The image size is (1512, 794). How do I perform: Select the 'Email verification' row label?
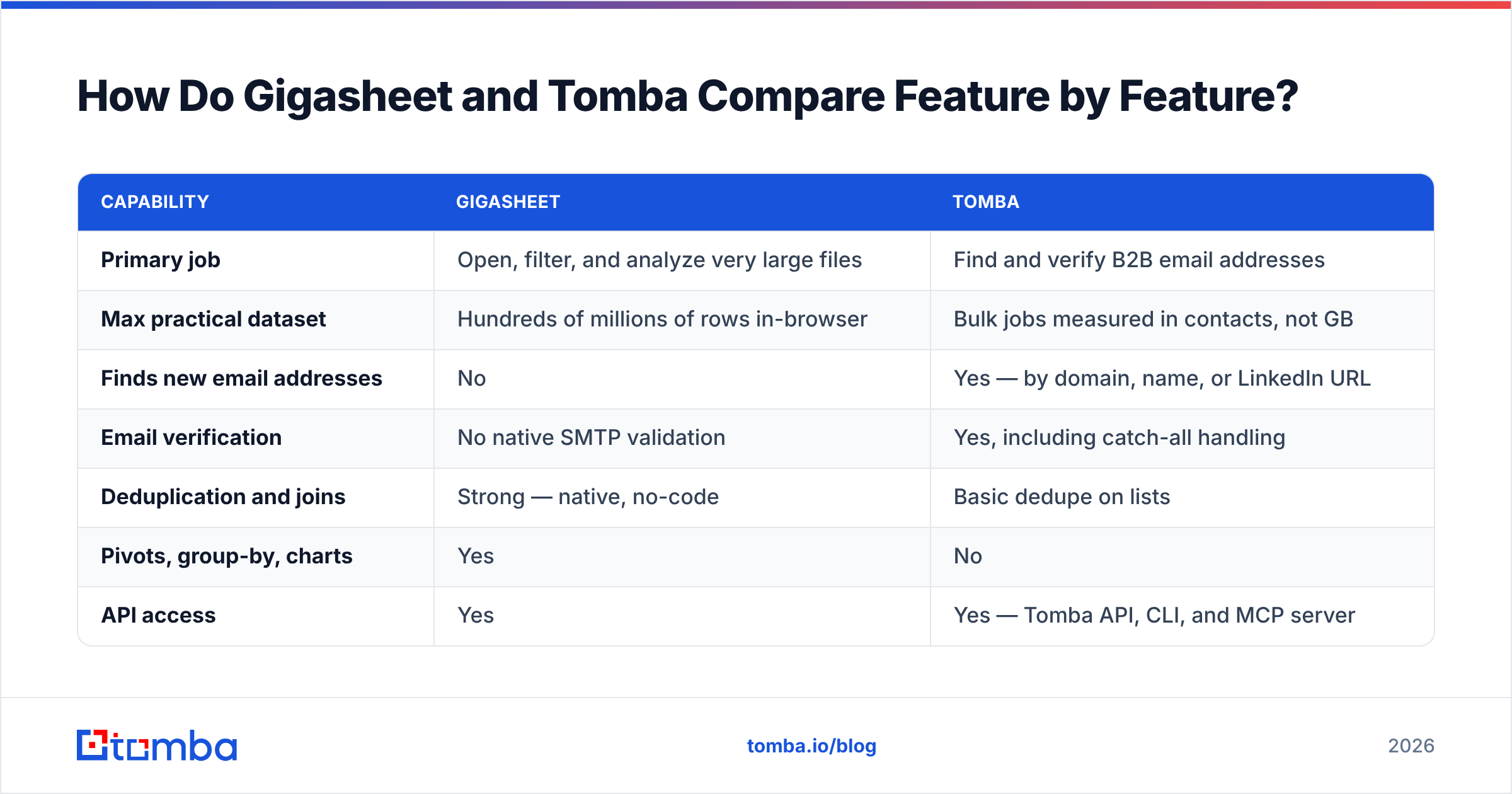coord(192,438)
